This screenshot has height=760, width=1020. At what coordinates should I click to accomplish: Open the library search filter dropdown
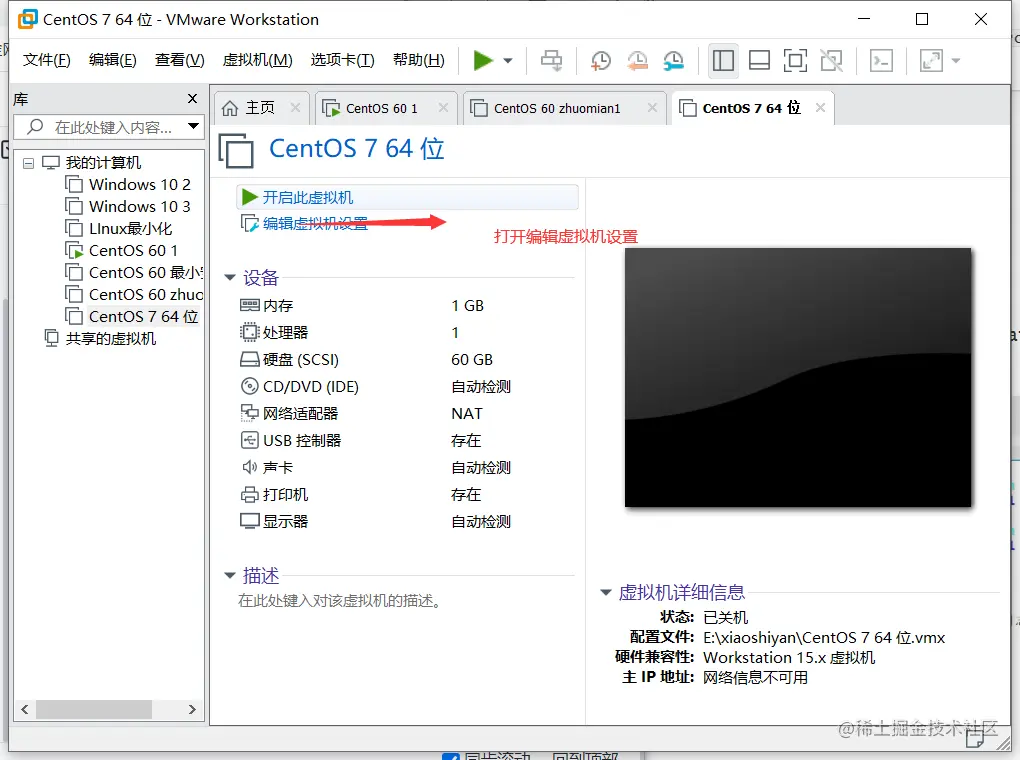194,126
